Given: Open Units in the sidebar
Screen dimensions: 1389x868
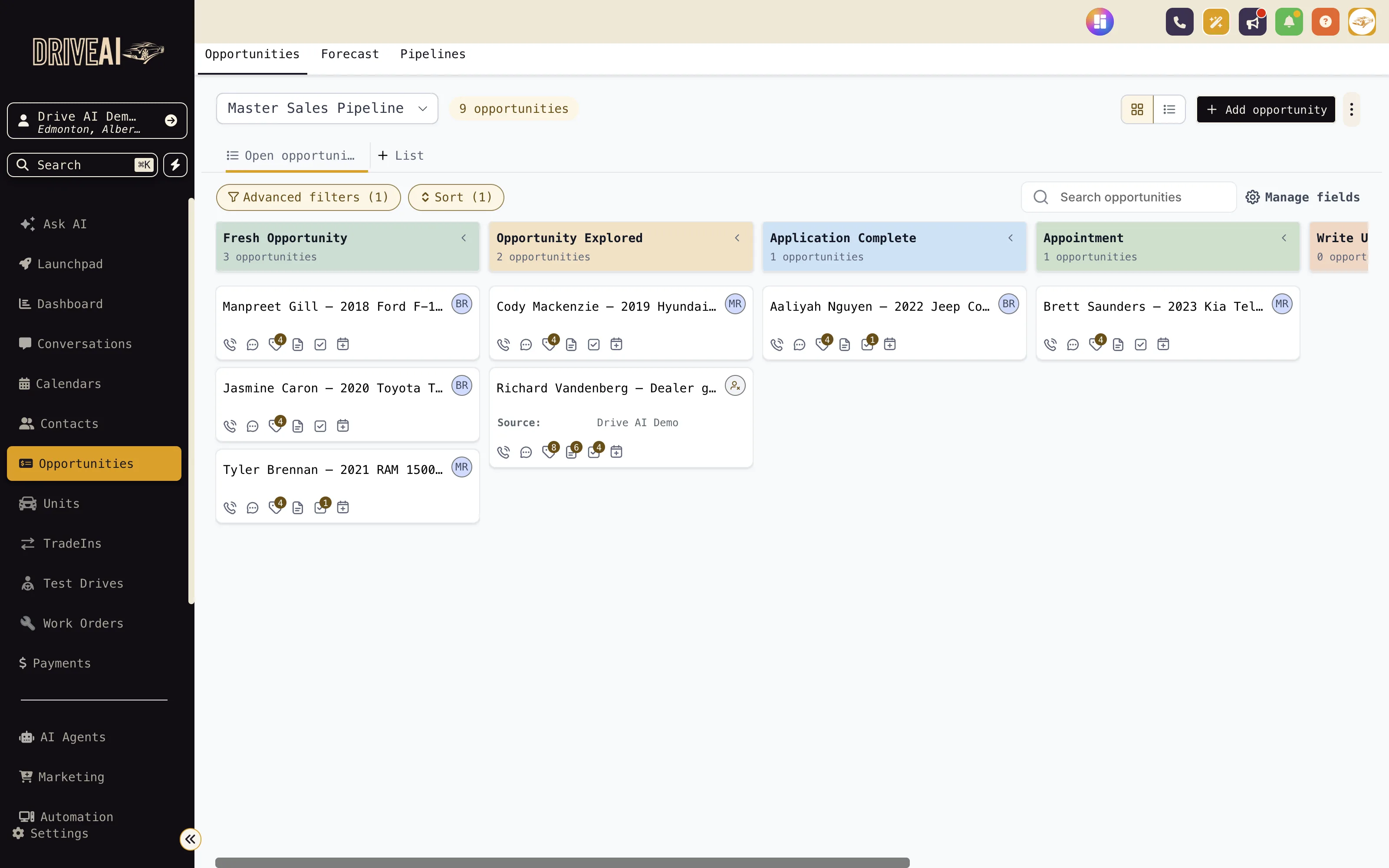Looking at the screenshot, I should (94, 503).
